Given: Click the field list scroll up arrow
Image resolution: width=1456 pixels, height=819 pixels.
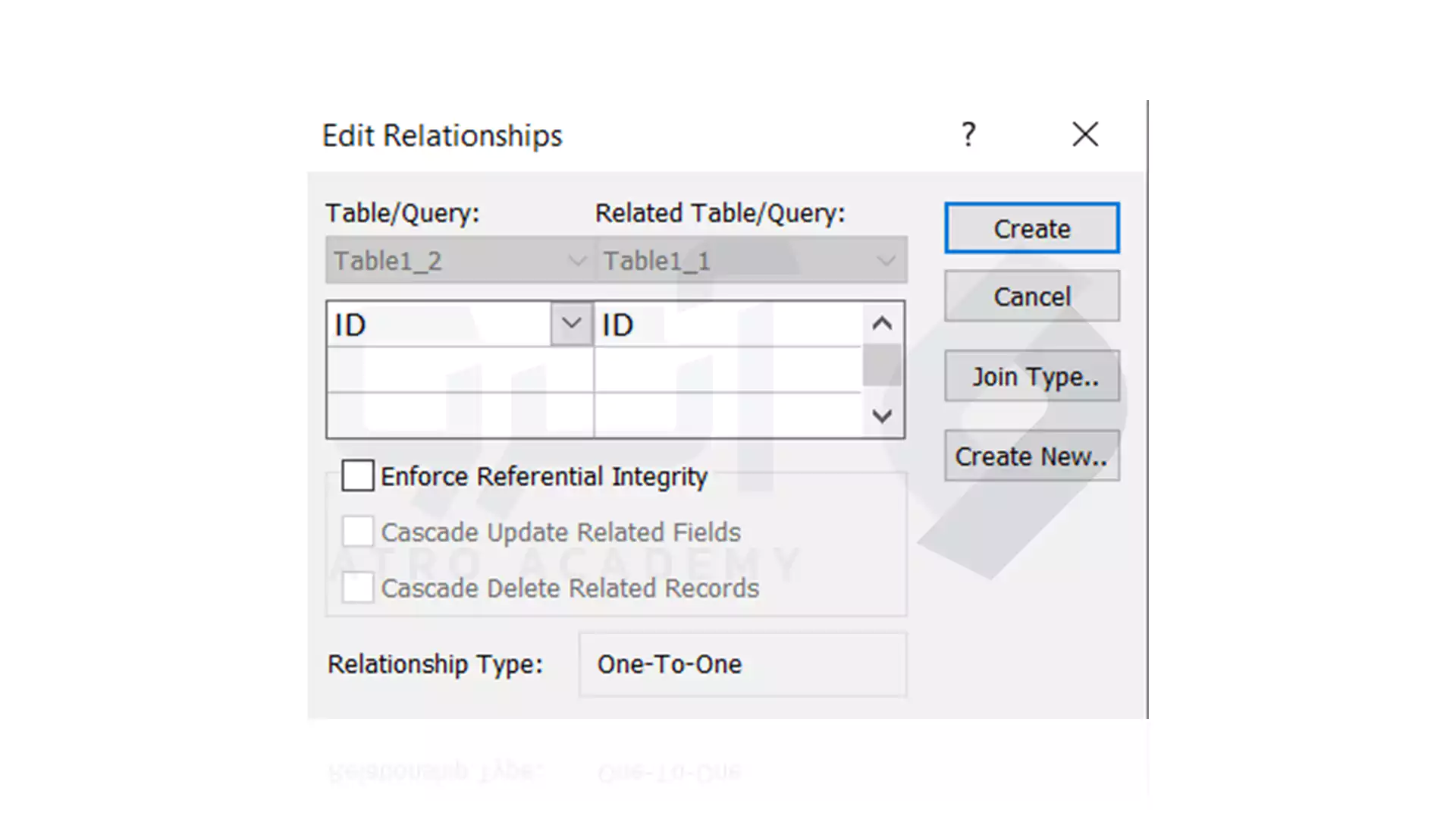Looking at the screenshot, I should [882, 324].
